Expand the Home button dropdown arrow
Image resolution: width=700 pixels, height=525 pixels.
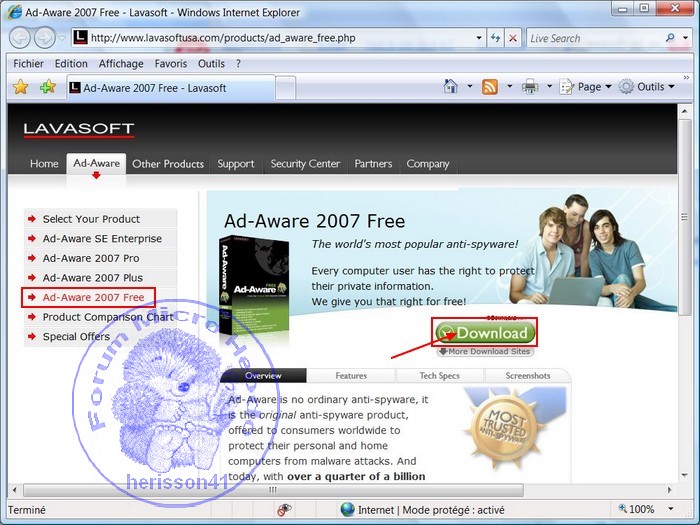coord(470,86)
